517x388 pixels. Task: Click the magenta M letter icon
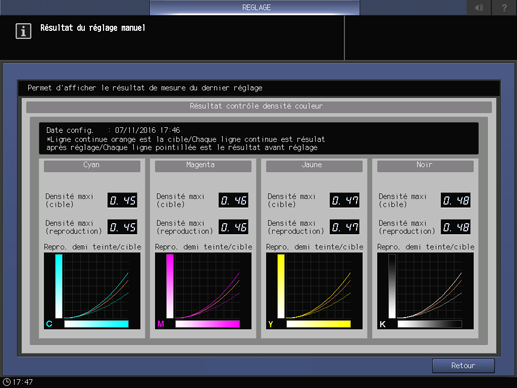coord(161,324)
